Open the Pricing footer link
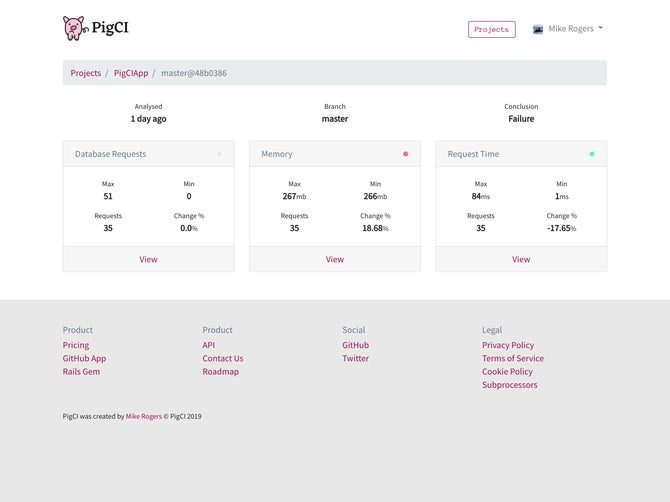This screenshot has width=670, height=502. pos(76,345)
